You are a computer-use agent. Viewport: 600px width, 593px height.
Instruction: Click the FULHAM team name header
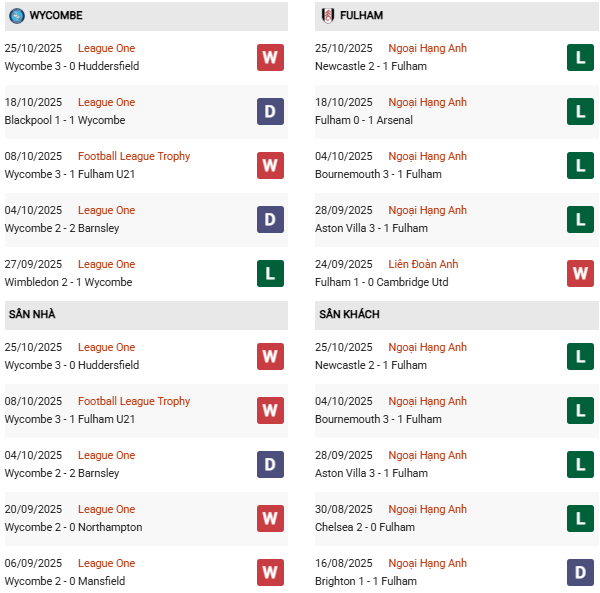click(x=361, y=16)
